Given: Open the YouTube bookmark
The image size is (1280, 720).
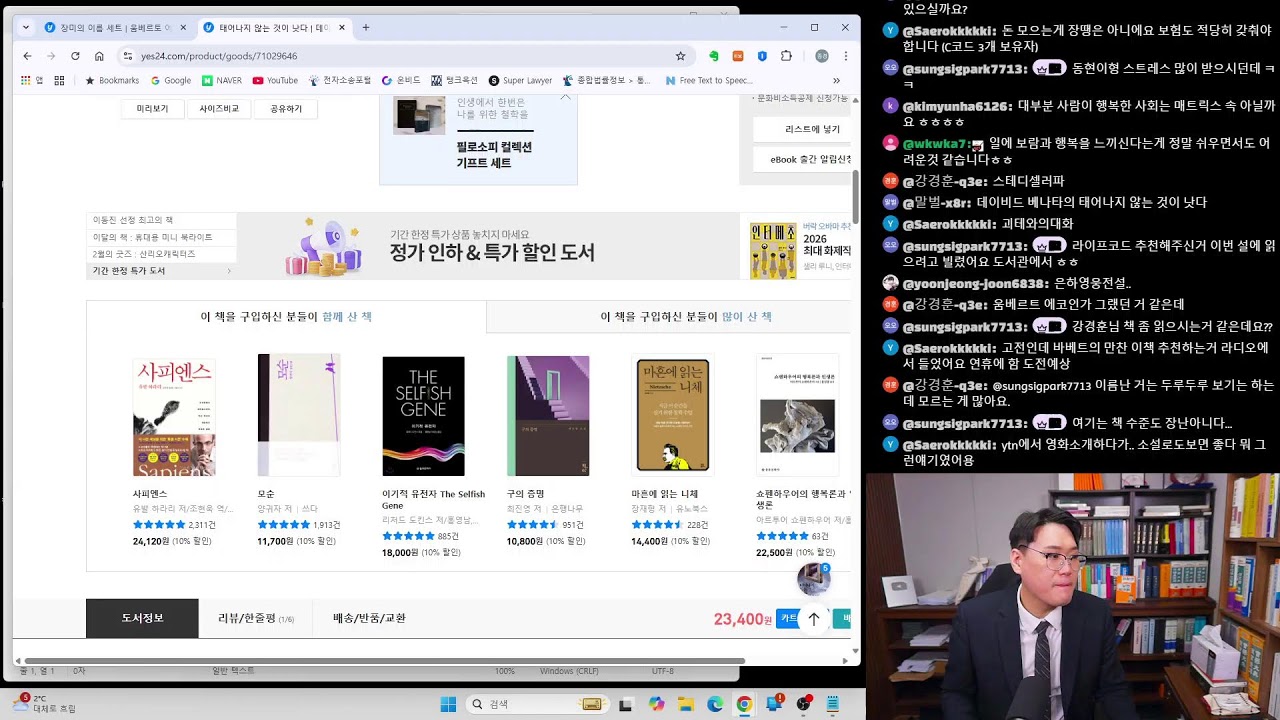Looking at the screenshot, I should tap(275, 80).
